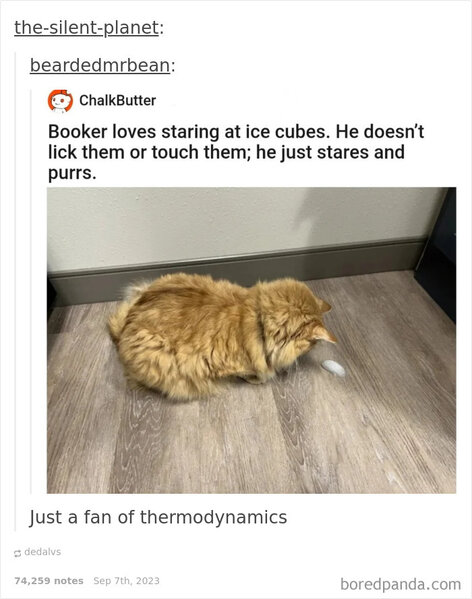Image resolution: width=472 pixels, height=599 pixels.
Task: Open the orange cat photo
Action: 251,340
